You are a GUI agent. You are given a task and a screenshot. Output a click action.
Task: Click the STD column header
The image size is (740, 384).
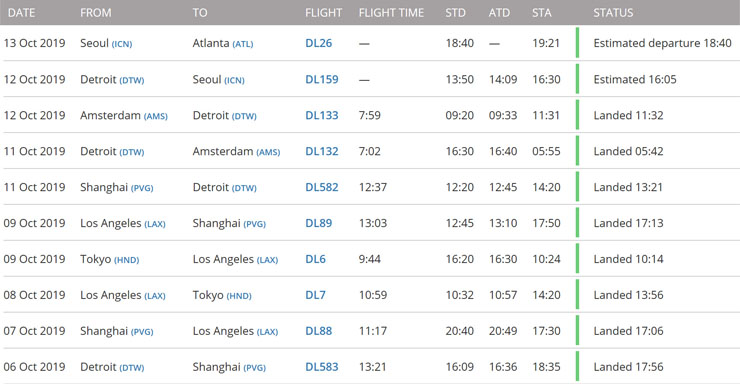(x=455, y=13)
